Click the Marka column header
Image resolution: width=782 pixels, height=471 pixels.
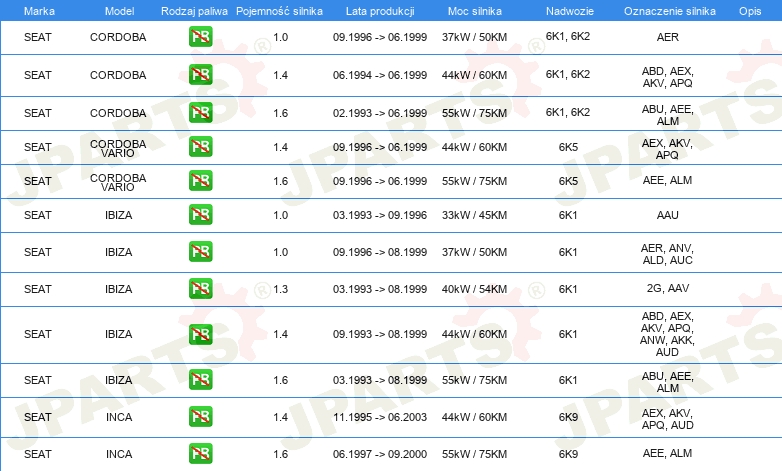click(39, 11)
